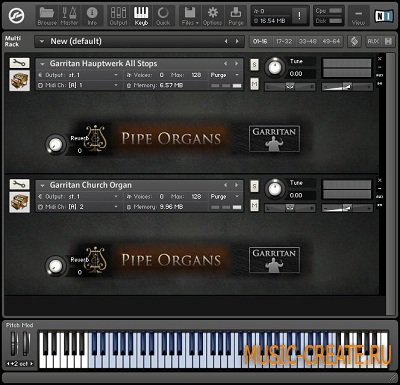Viewport: 400px width, 385px height.
Task: Mute the Garritan Church Organ
Action: point(254,206)
